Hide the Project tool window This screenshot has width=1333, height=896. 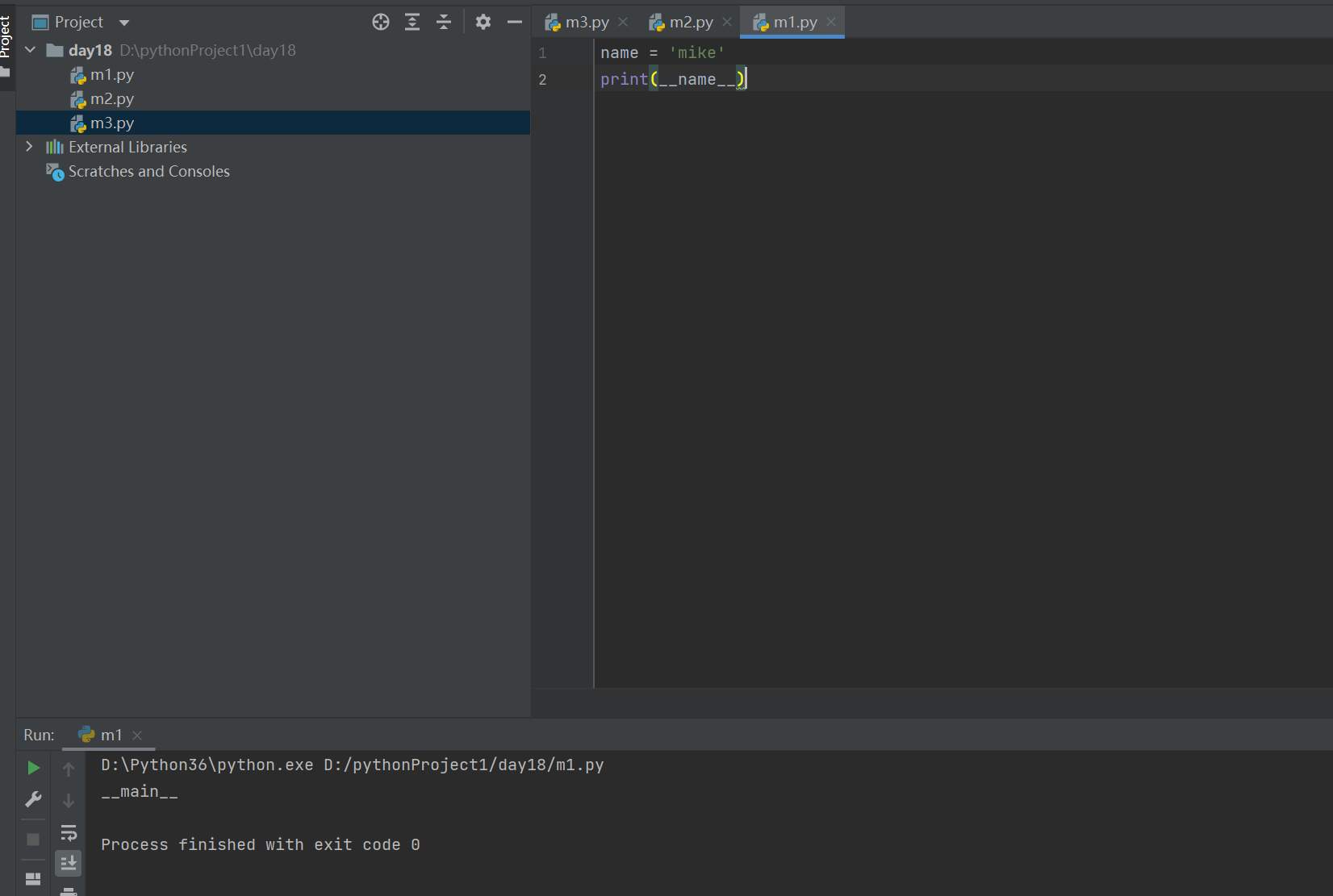click(515, 23)
